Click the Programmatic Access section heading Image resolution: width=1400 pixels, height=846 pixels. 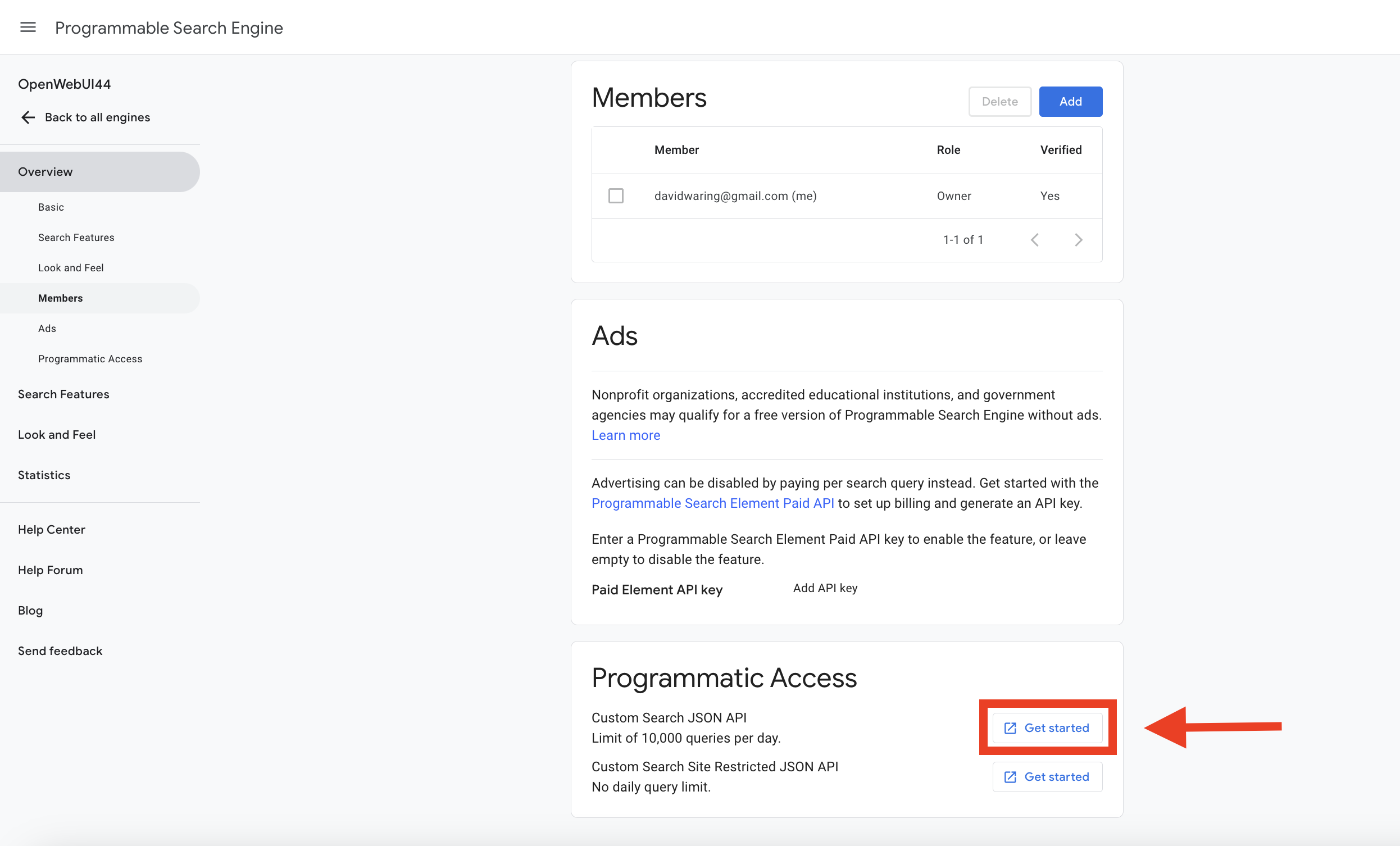coord(724,678)
